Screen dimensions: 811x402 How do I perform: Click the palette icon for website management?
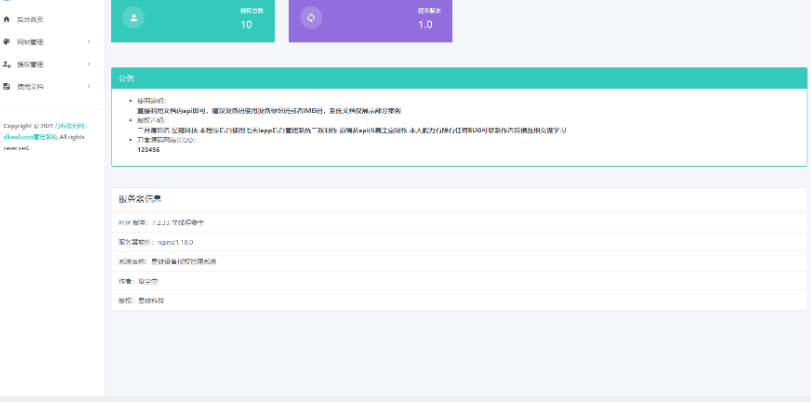click(7, 42)
